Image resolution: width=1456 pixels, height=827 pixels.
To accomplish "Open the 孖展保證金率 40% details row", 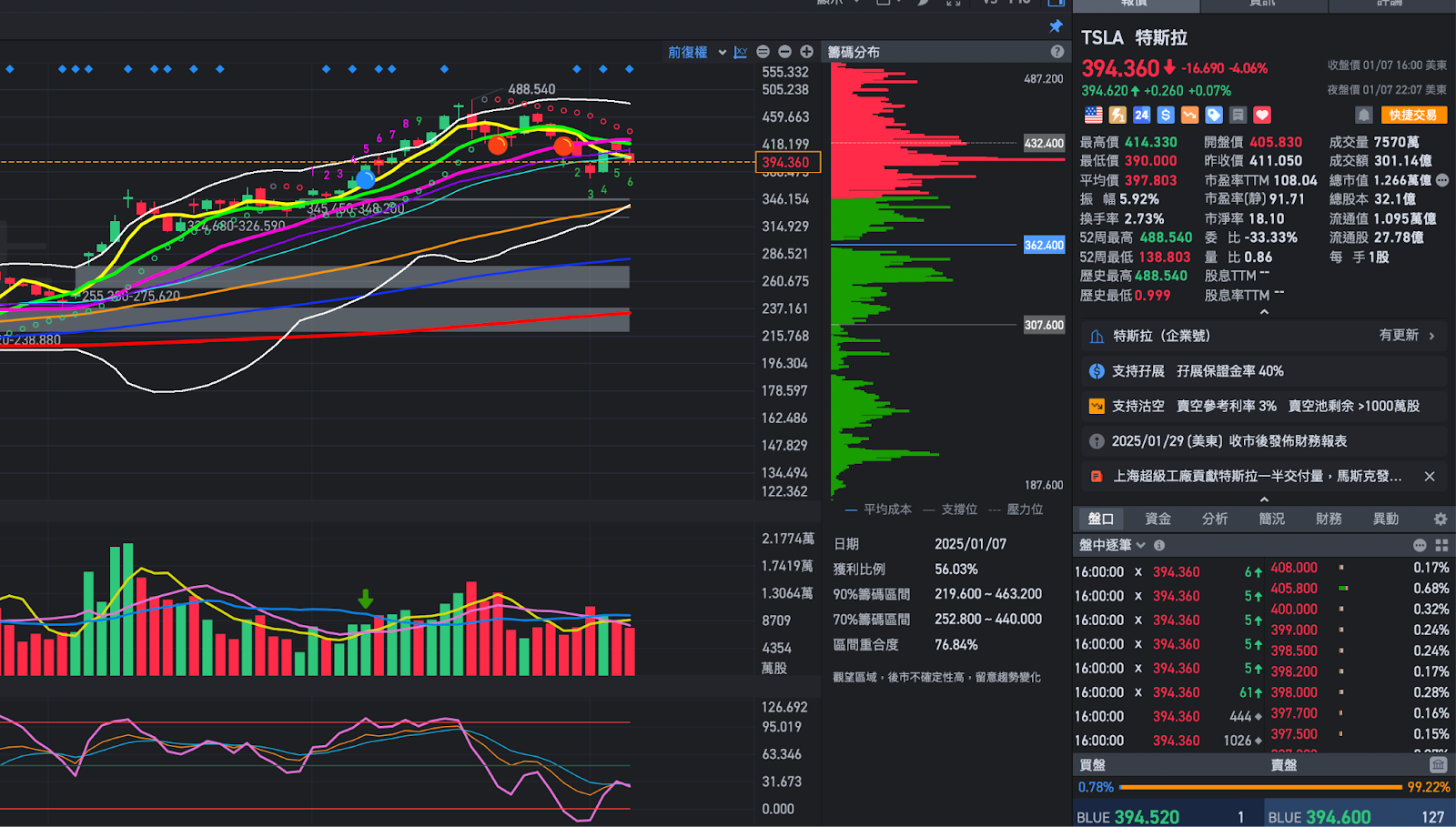I will 1264,371.
